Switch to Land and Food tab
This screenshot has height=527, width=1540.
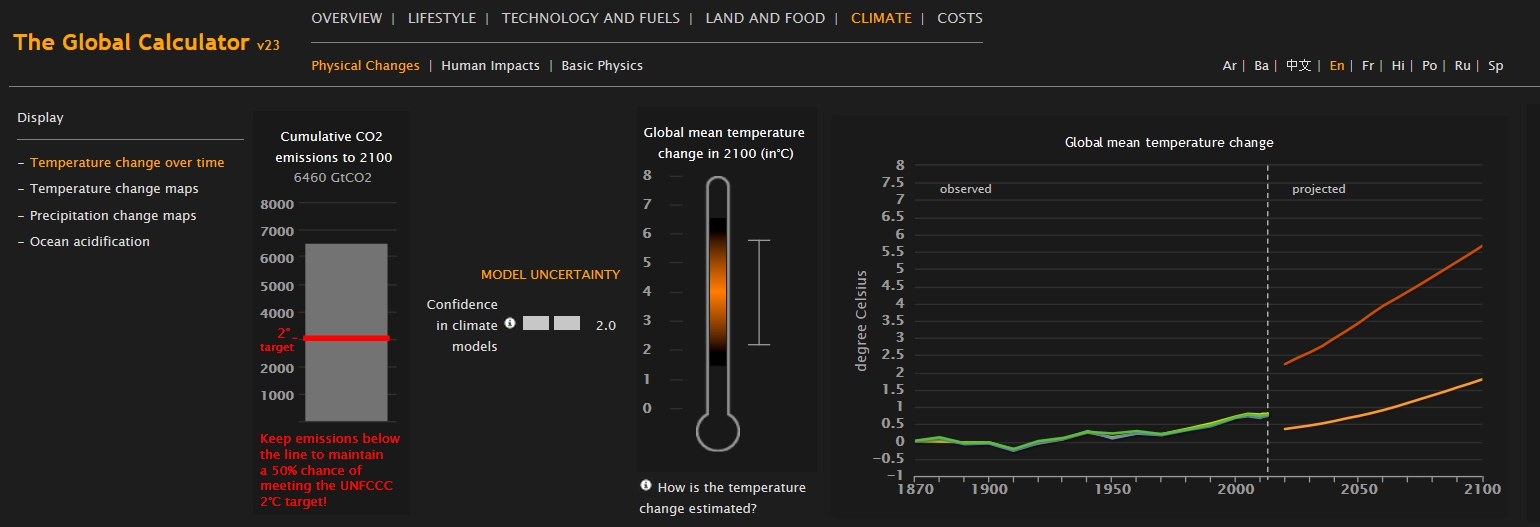(x=765, y=18)
